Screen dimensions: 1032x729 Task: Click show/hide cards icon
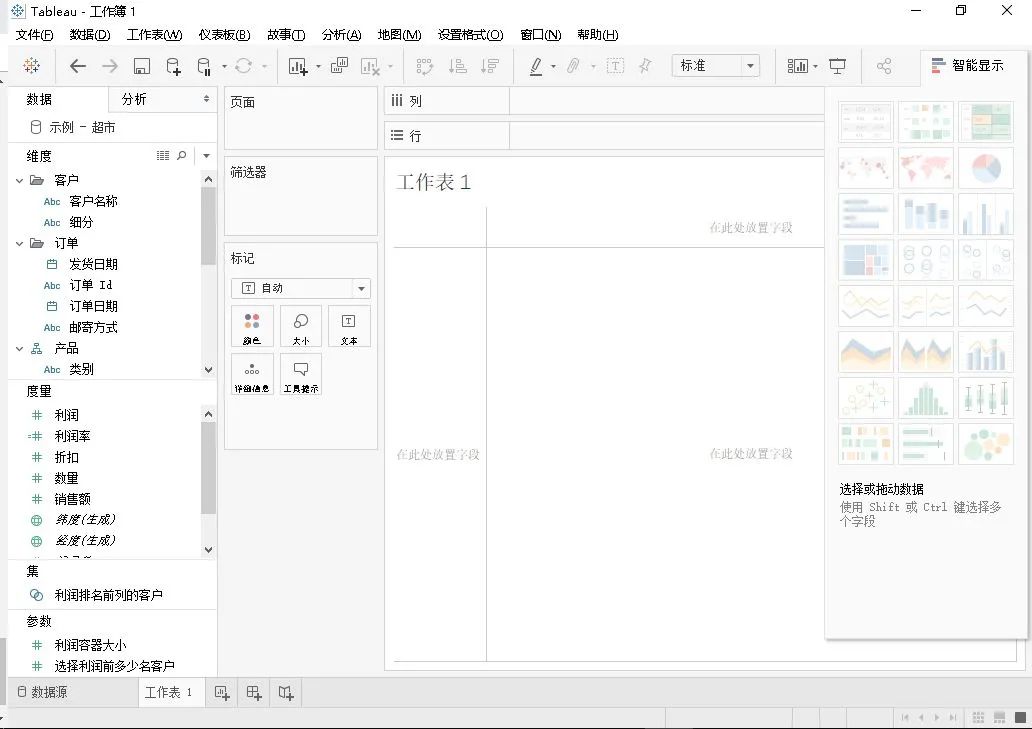pos(797,66)
